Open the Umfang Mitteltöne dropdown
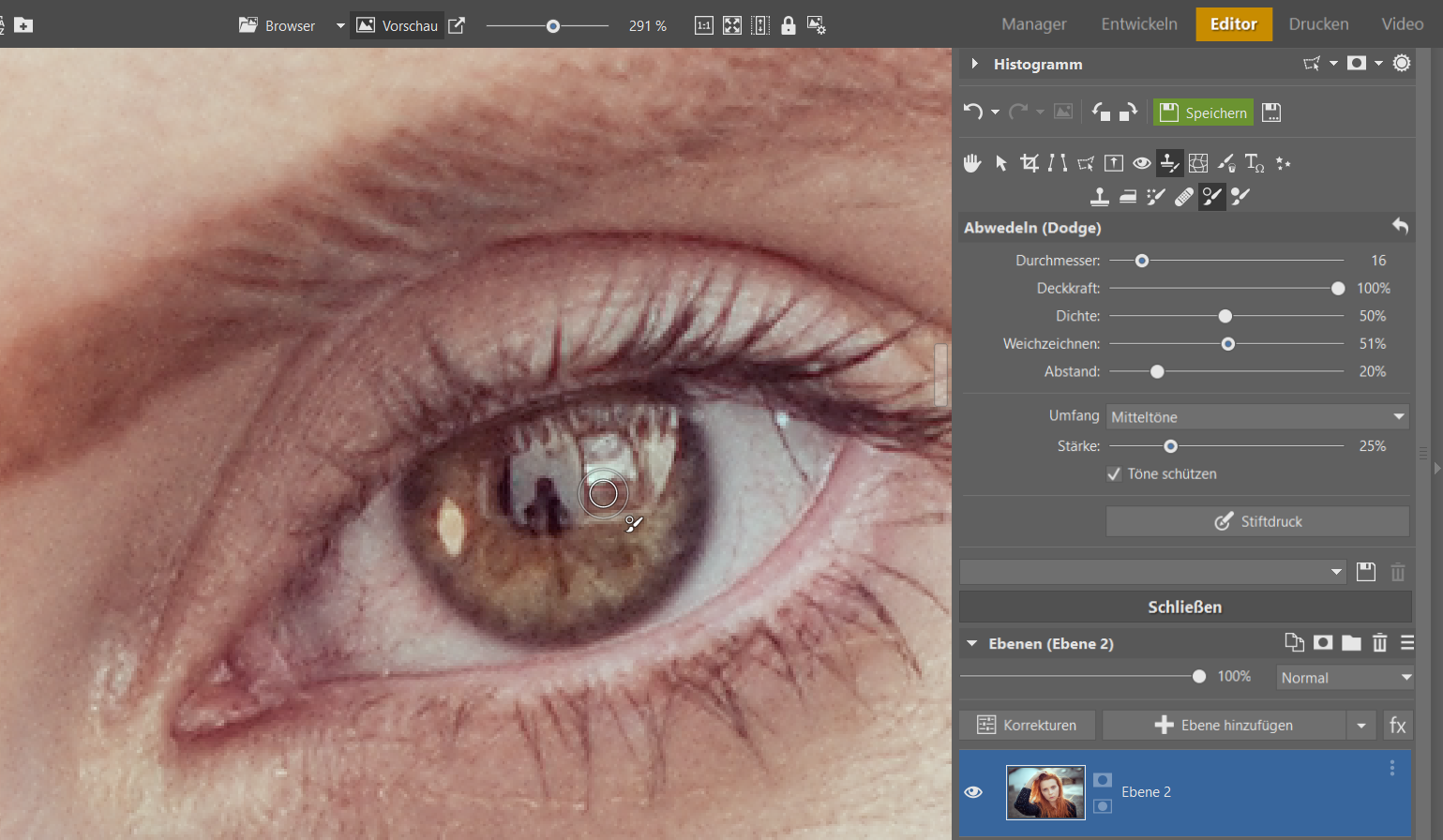 tap(1257, 416)
